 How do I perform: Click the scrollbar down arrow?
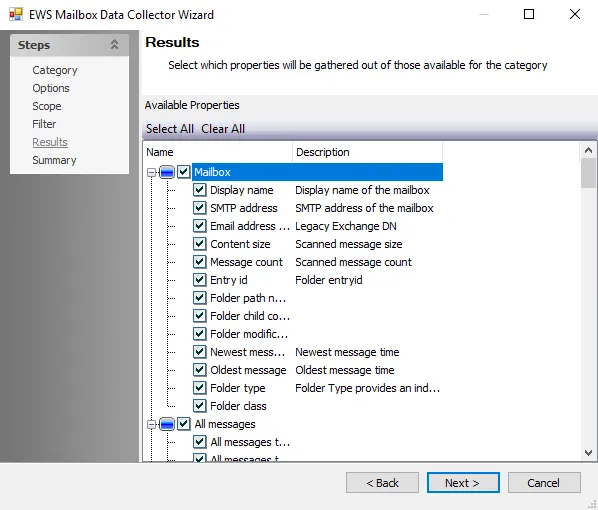(588, 453)
